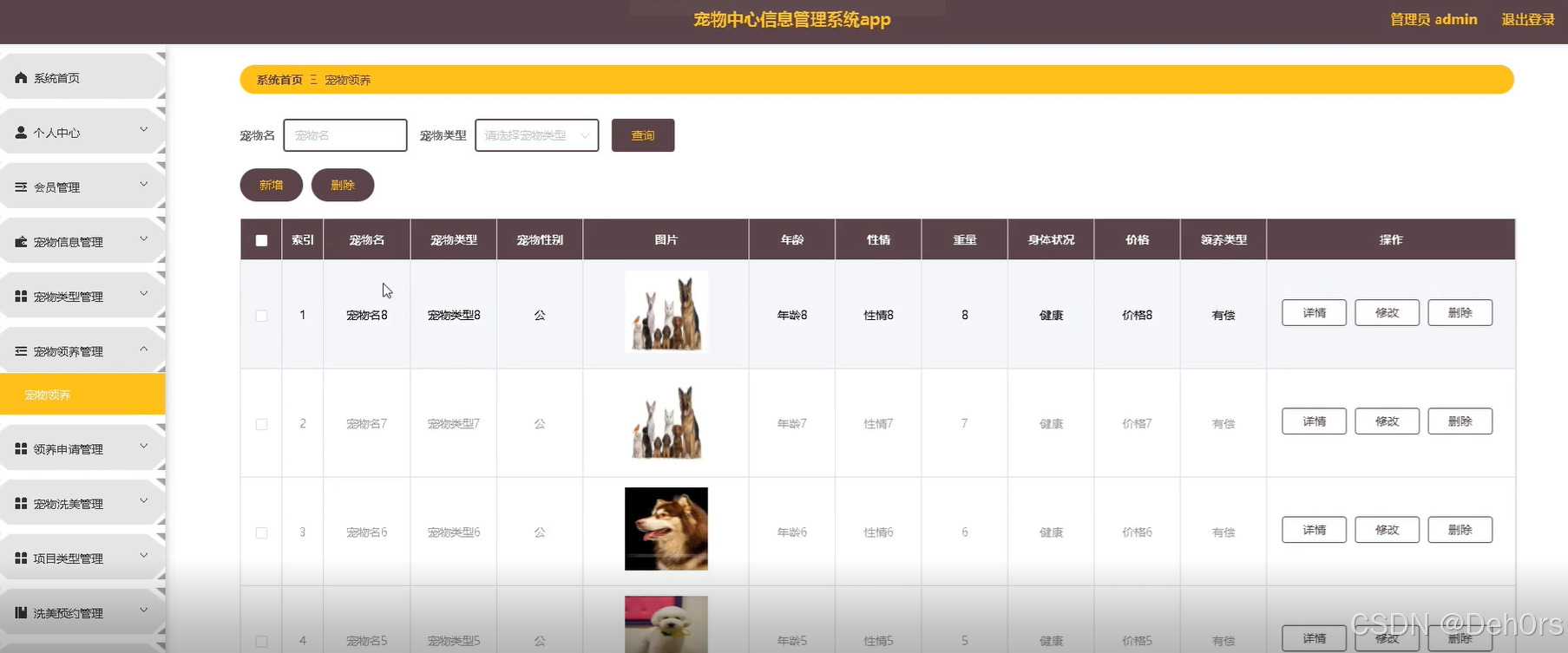Check the row checkbox for 宠物名6
Viewport: 1568px width, 653px height.
coord(261,532)
